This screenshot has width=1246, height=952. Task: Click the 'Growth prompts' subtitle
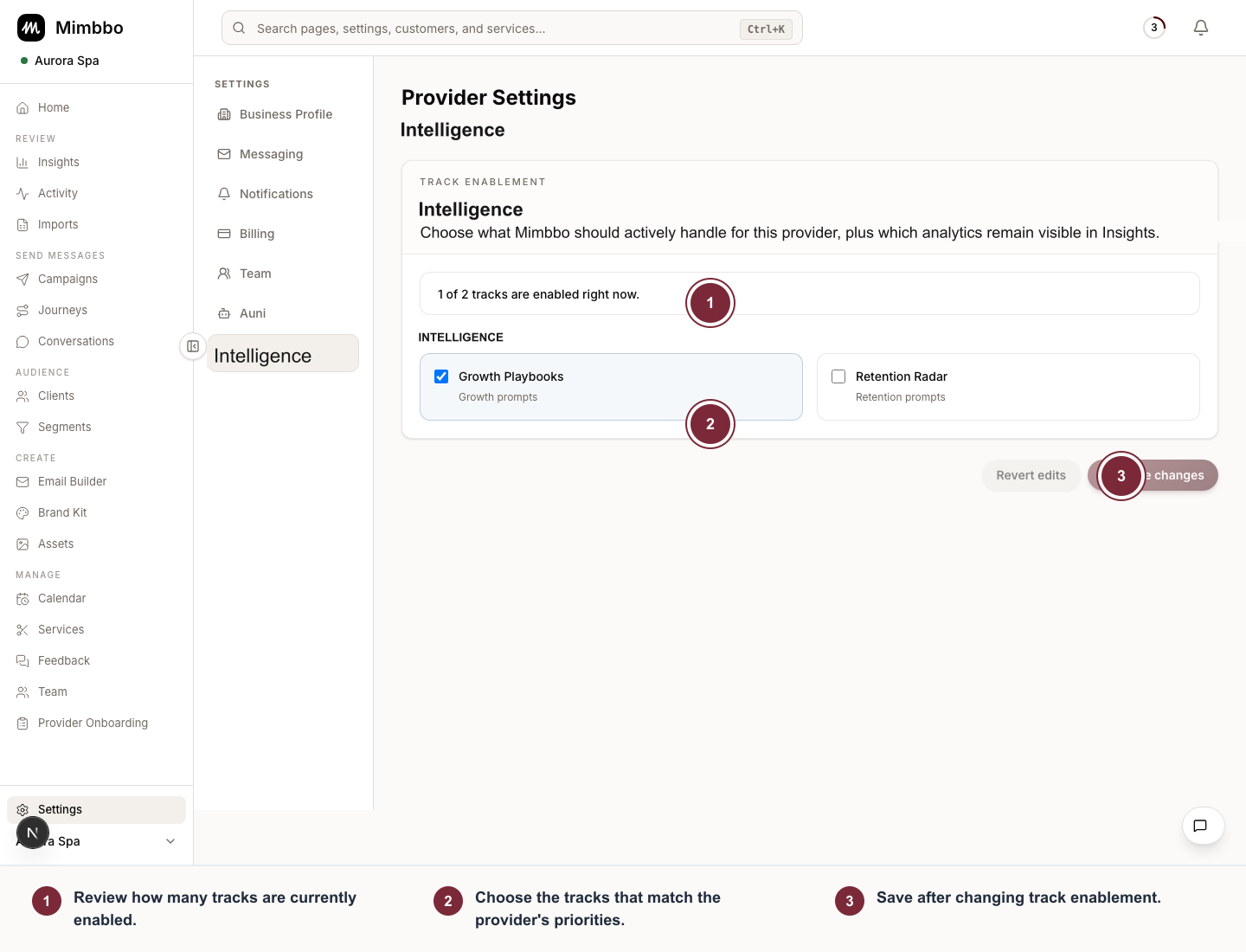[x=498, y=397]
